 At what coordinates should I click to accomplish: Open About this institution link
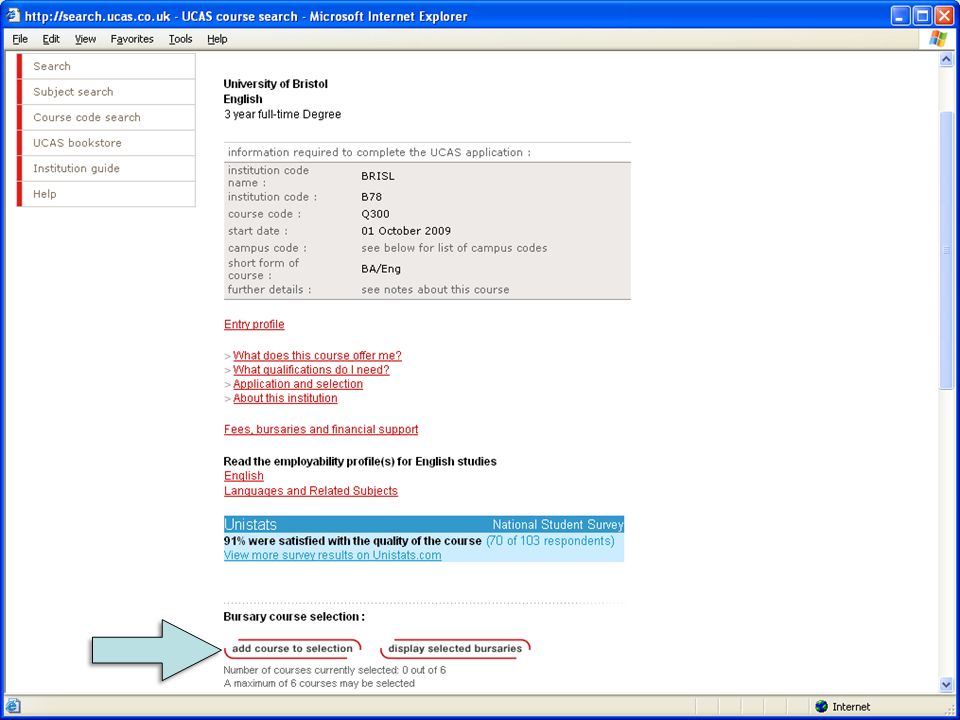pos(285,398)
